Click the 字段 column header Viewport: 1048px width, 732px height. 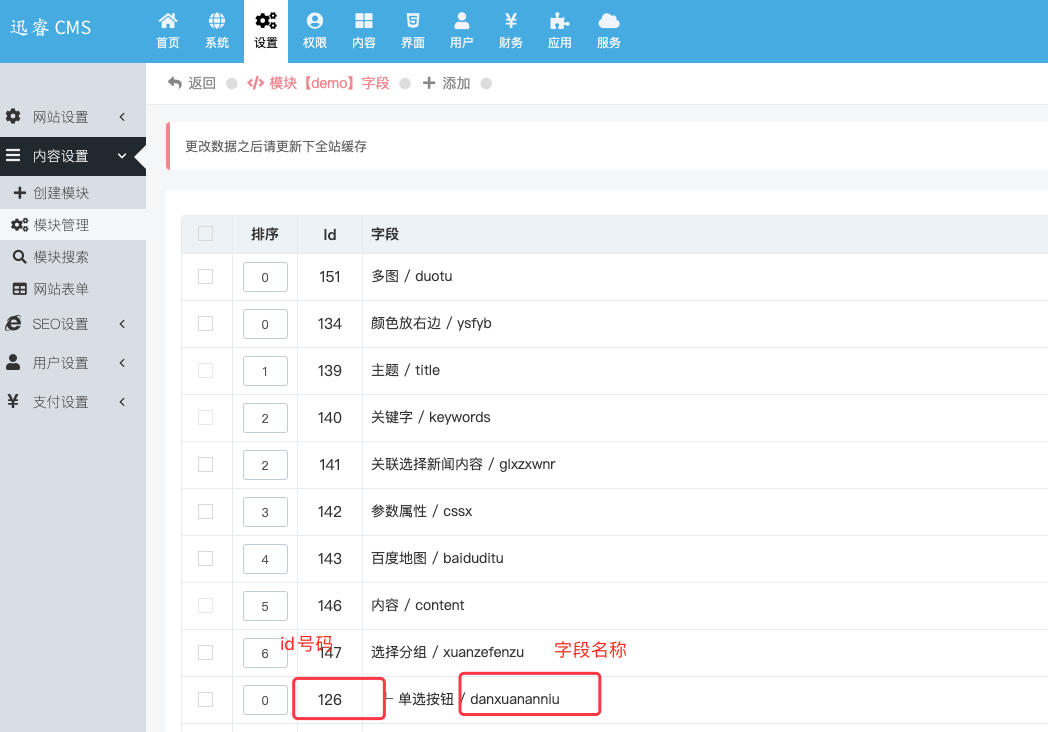point(384,234)
